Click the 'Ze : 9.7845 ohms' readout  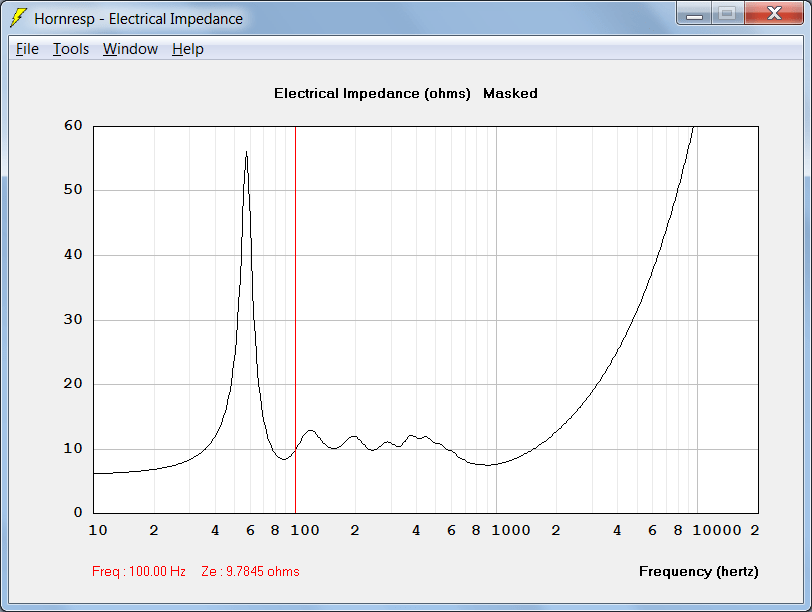tap(250, 572)
